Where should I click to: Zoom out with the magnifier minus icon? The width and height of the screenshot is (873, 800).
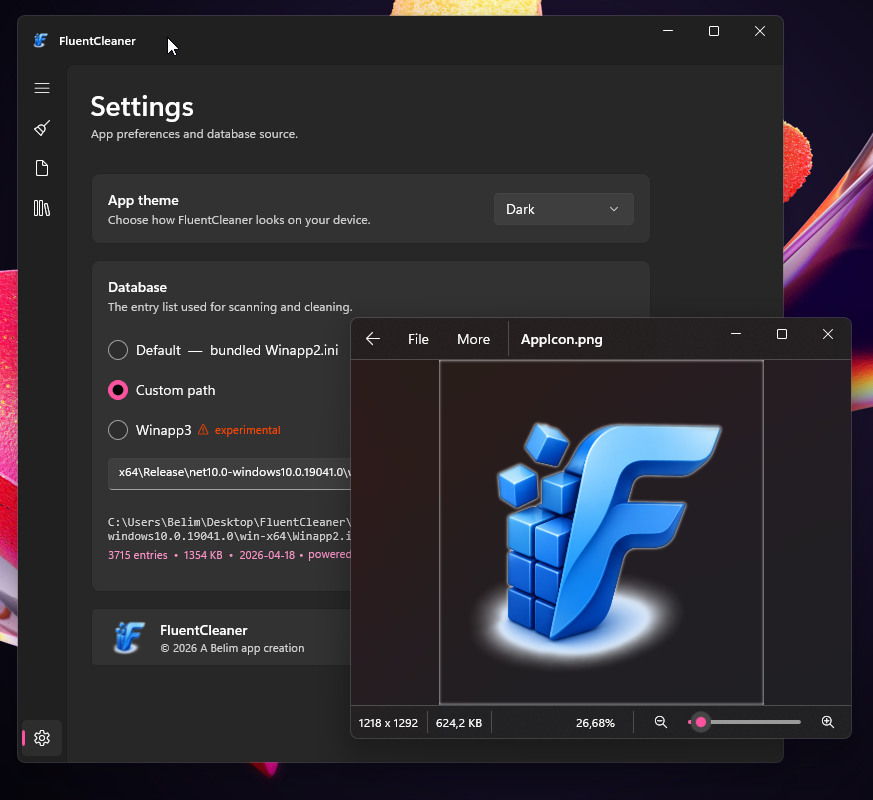click(661, 722)
